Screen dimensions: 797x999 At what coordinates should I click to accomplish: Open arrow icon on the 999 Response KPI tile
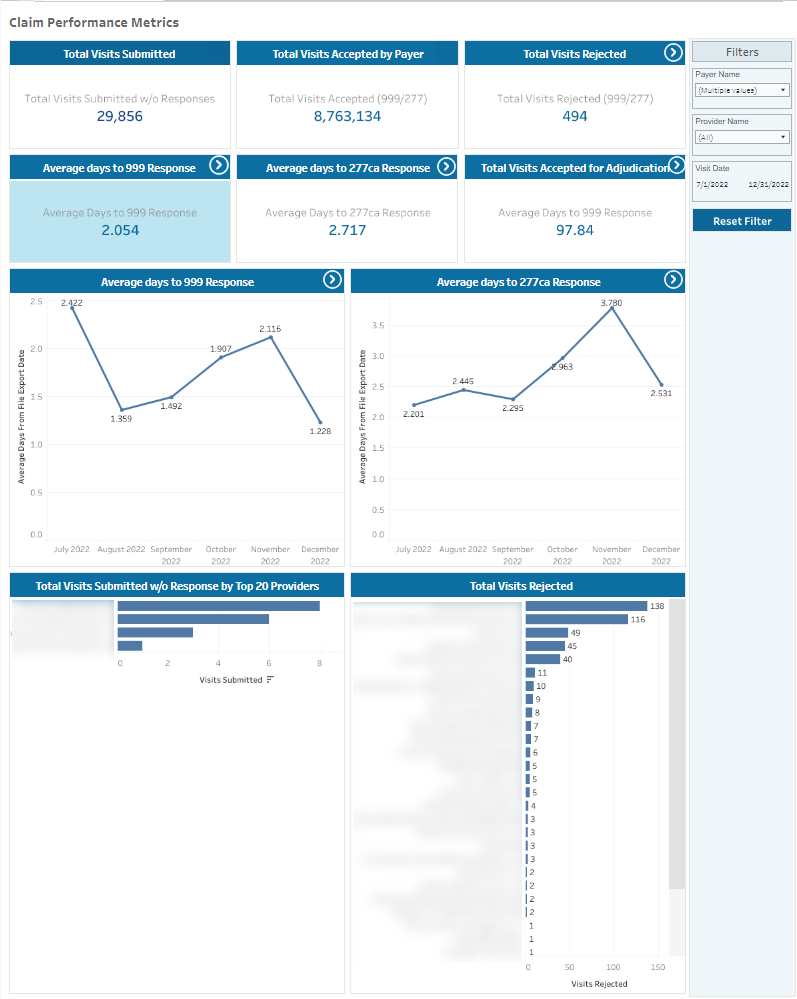coord(218,166)
